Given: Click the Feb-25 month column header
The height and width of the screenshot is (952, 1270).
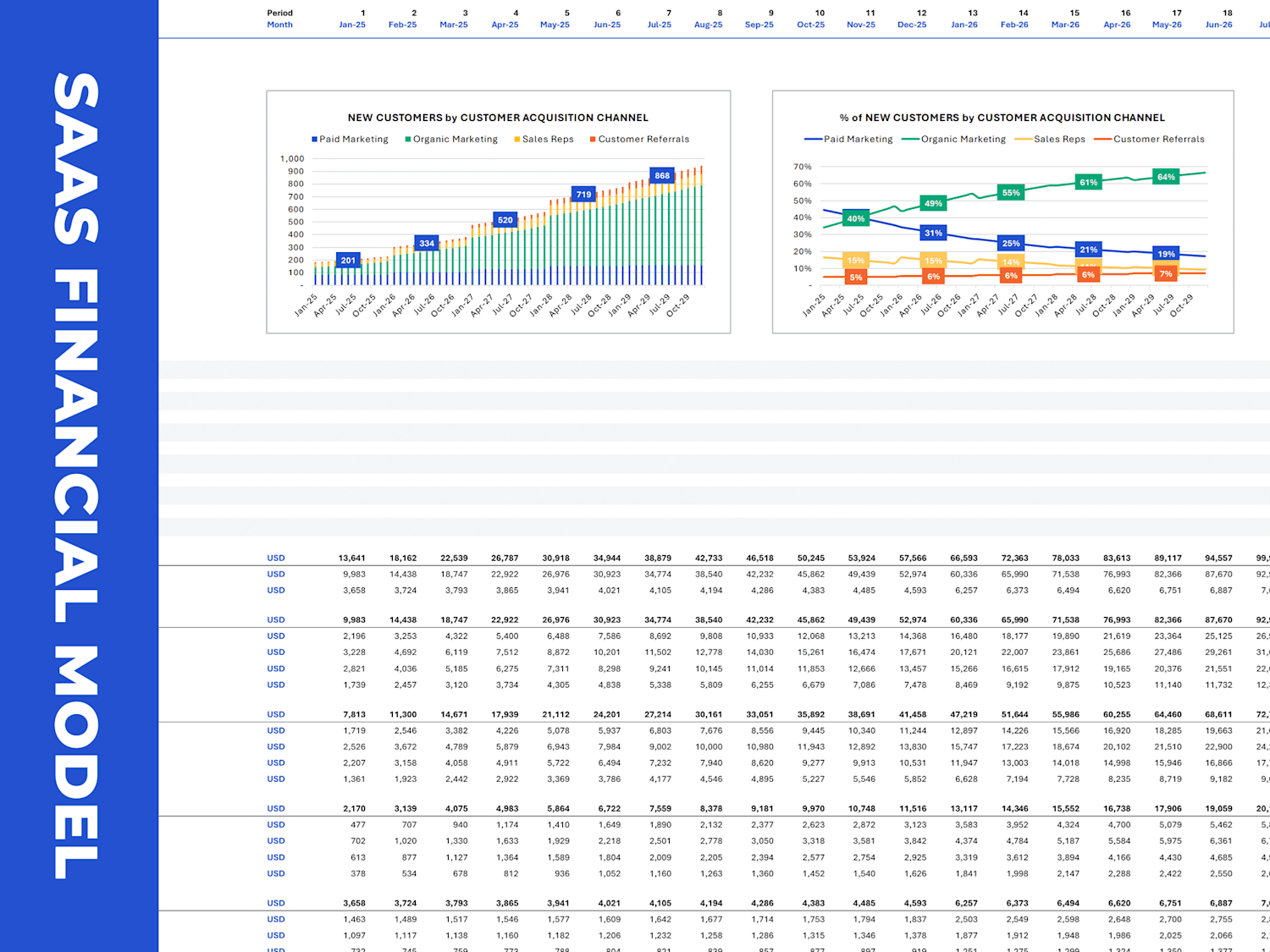Looking at the screenshot, I should (x=402, y=25).
